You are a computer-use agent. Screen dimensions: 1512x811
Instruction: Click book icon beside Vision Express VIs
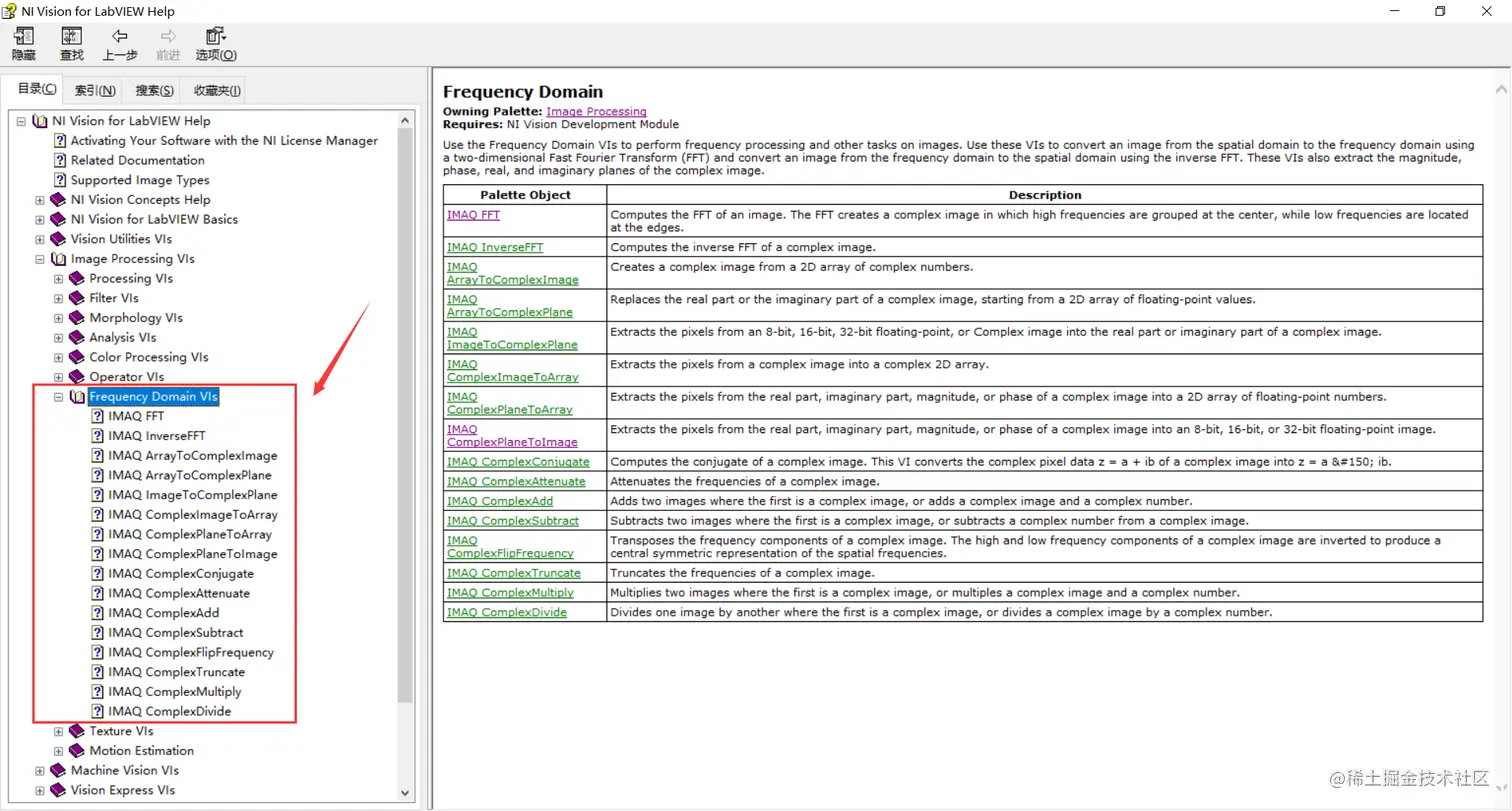[x=58, y=790]
